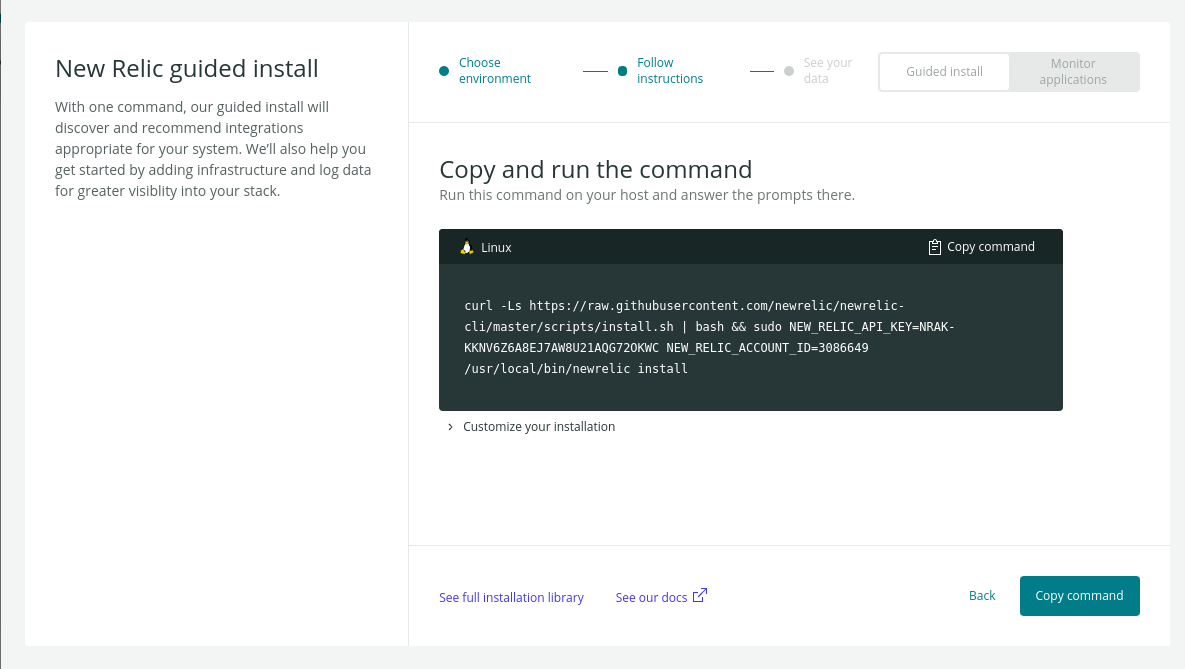Expand Customize your installation chevron
Image resolution: width=1185 pixels, height=669 pixels.
[x=450, y=427]
